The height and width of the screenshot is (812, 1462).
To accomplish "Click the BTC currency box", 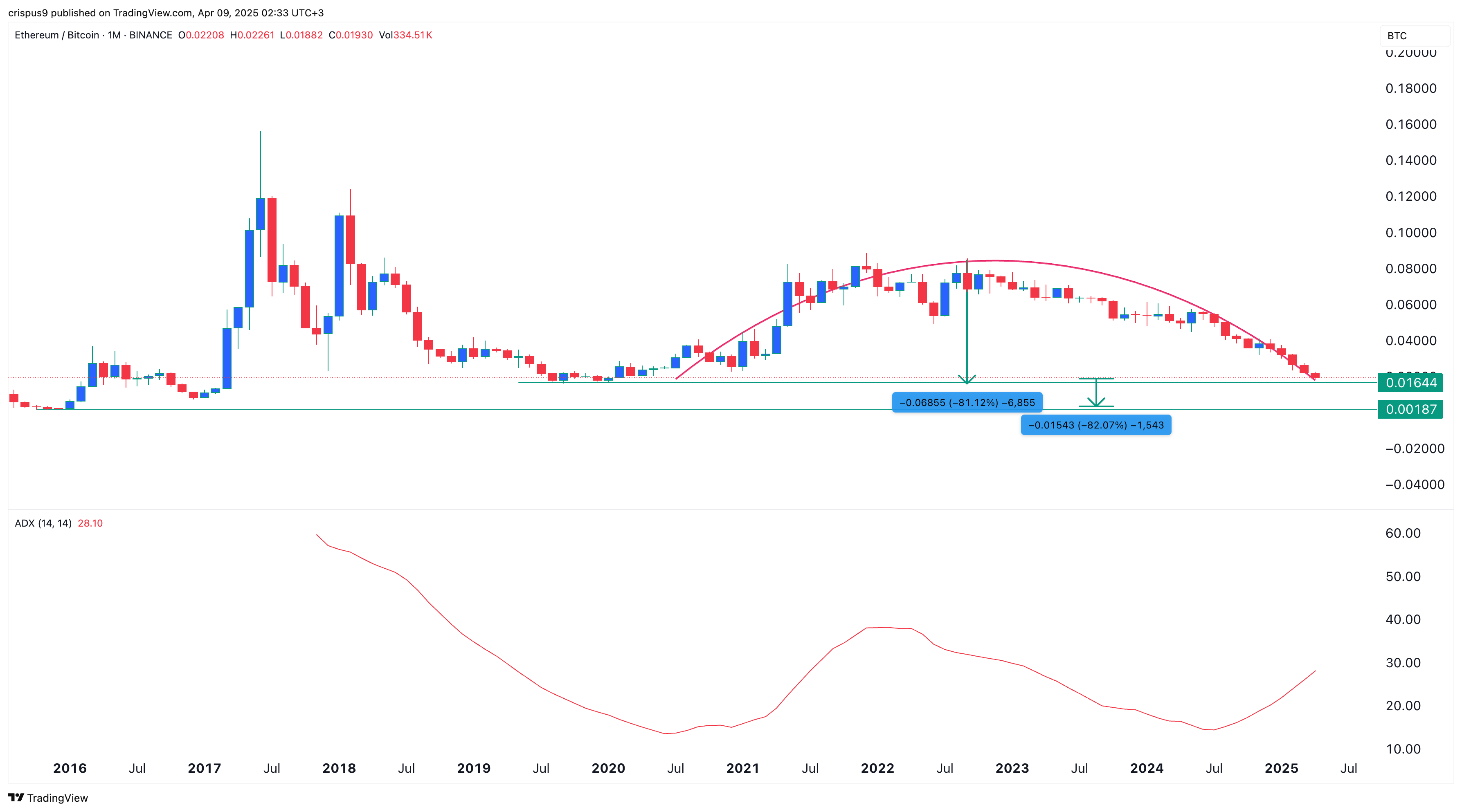I will [x=1414, y=36].
